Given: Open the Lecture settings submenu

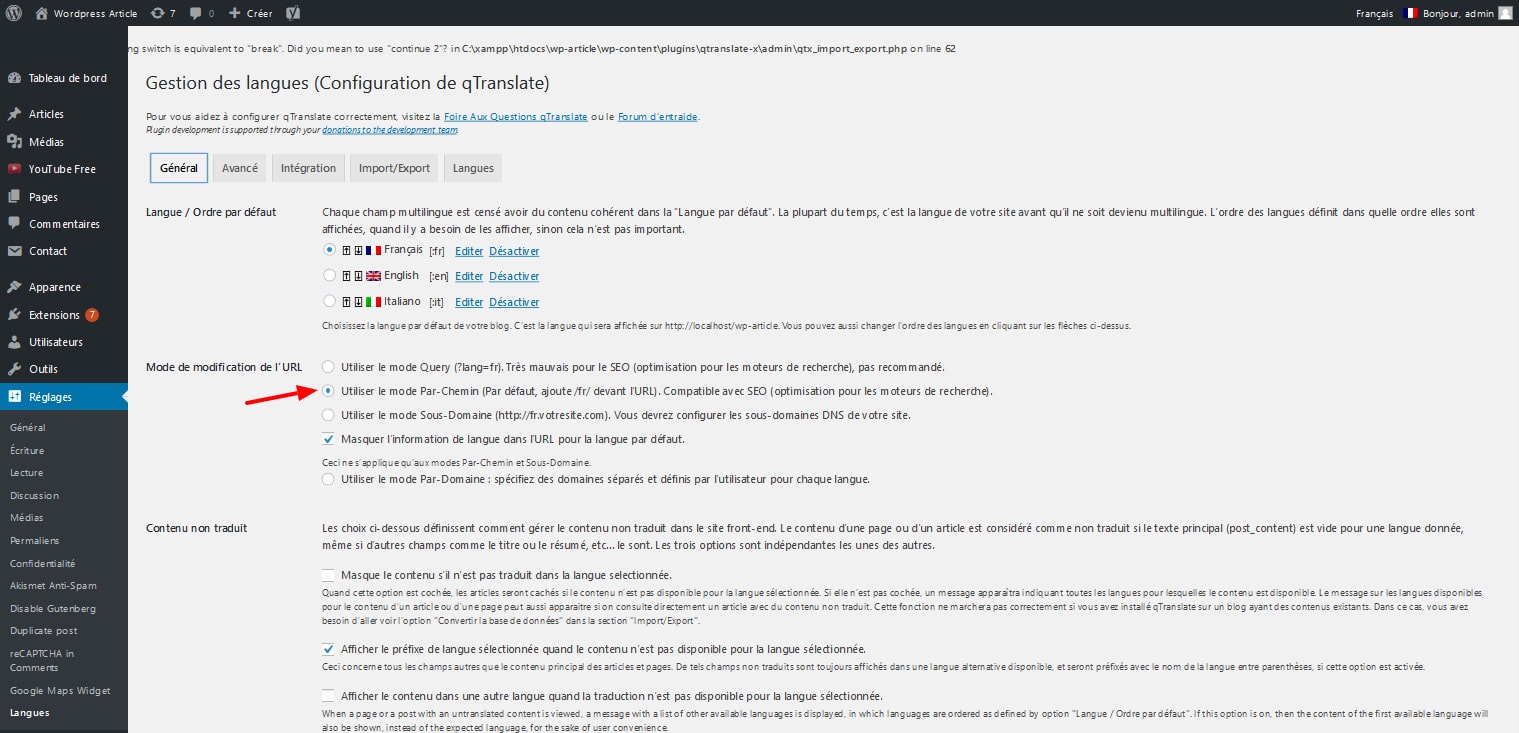Looking at the screenshot, I should point(27,473).
